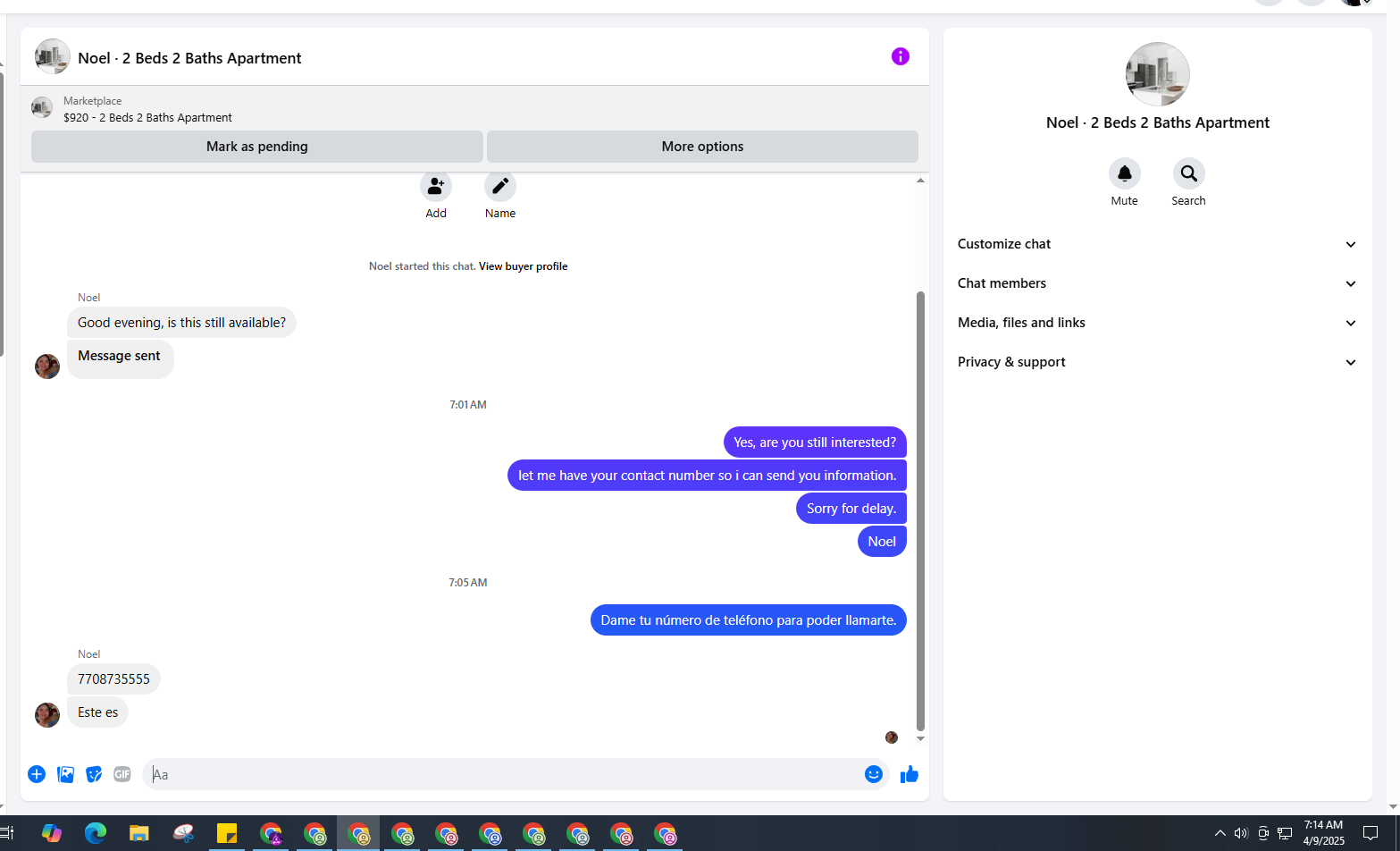The height and width of the screenshot is (851, 1400).
Task: Click the 7:05 AM timestamp
Action: click(x=468, y=583)
